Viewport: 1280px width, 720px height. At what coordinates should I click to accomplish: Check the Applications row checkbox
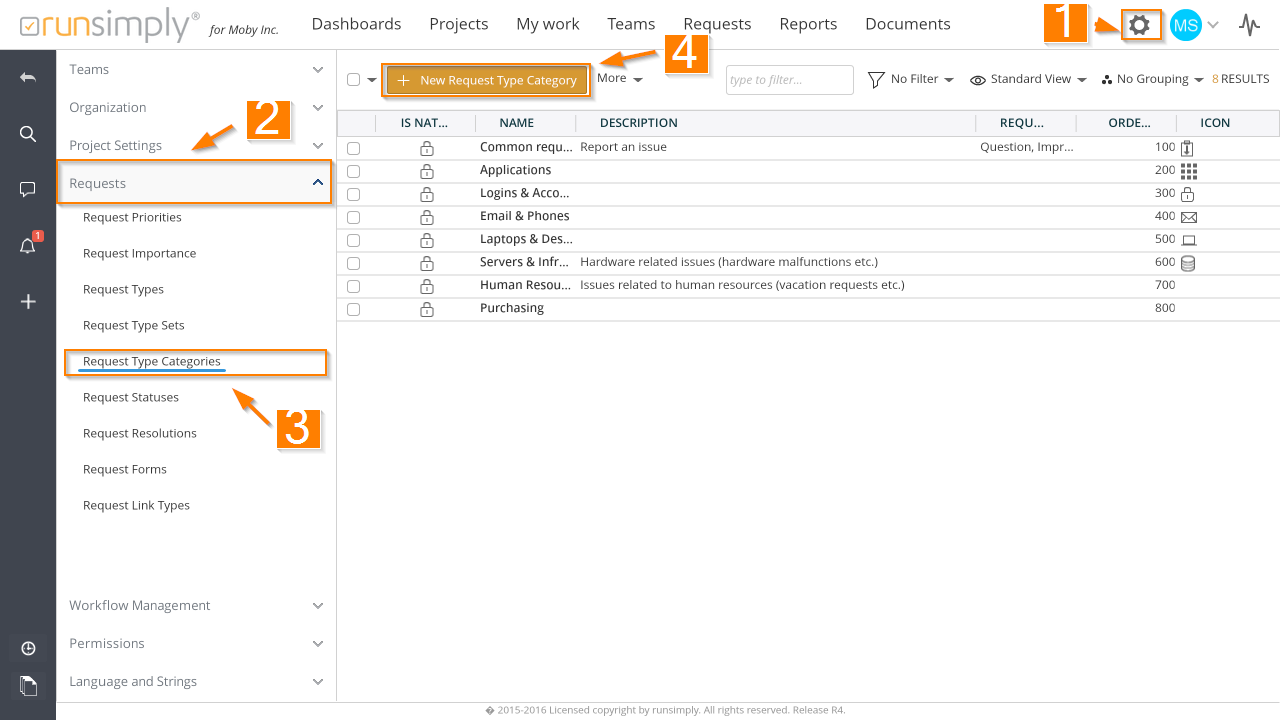pyautogui.click(x=353, y=171)
